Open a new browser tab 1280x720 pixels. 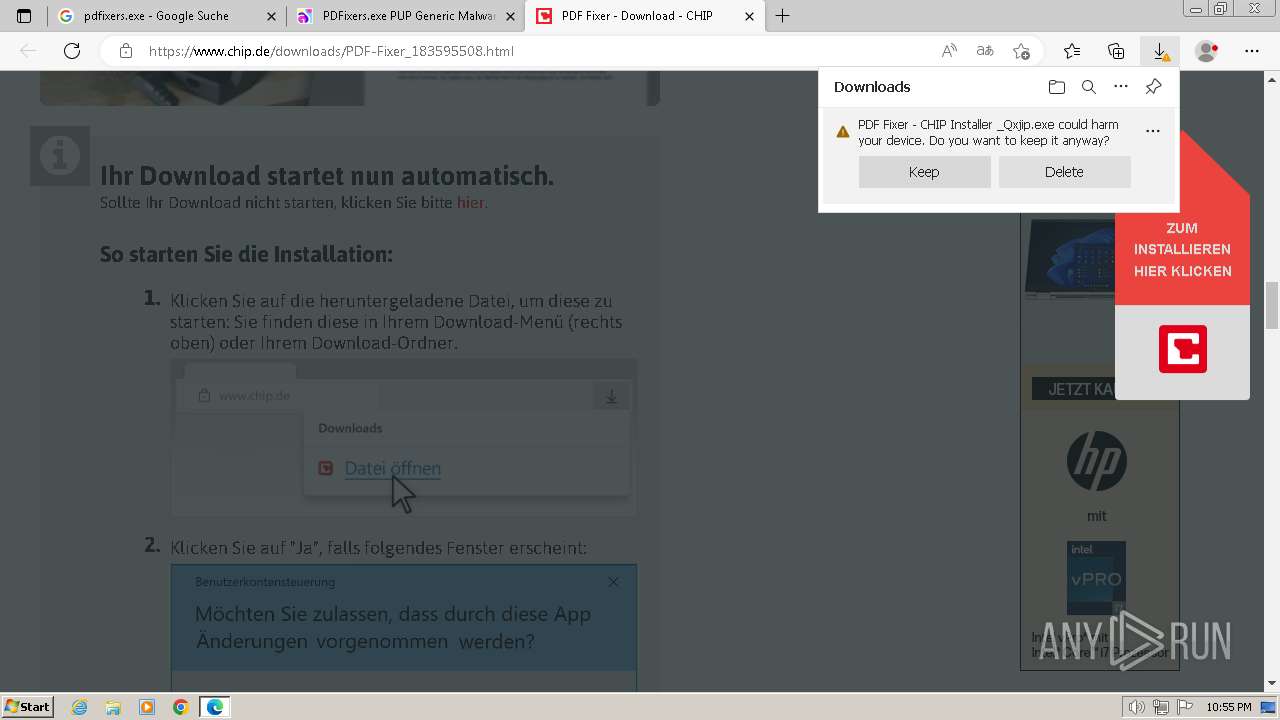783,16
